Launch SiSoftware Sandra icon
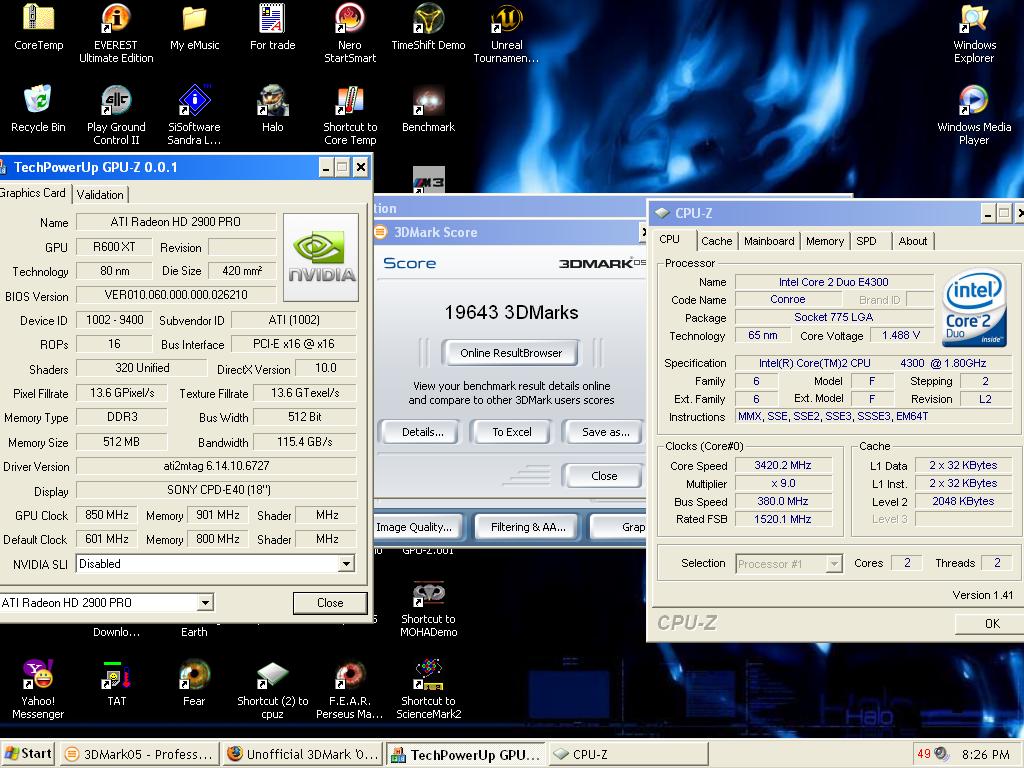Image resolution: width=1024 pixels, height=768 pixels. [x=195, y=114]
